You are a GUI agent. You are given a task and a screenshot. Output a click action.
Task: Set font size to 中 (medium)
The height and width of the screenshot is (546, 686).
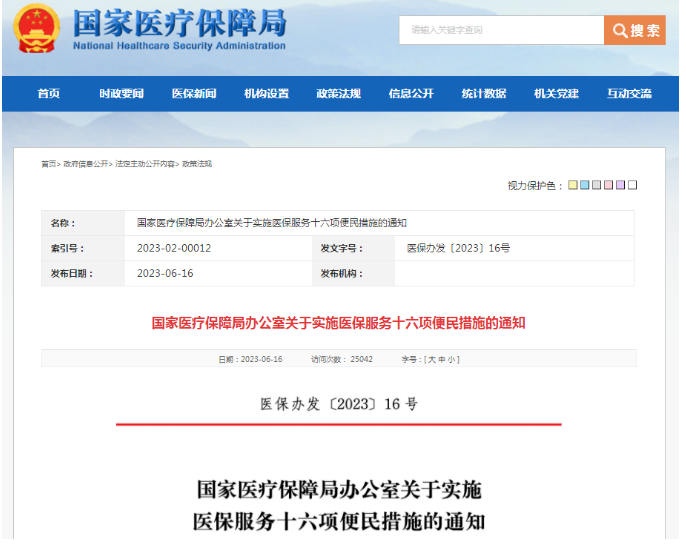441,360
